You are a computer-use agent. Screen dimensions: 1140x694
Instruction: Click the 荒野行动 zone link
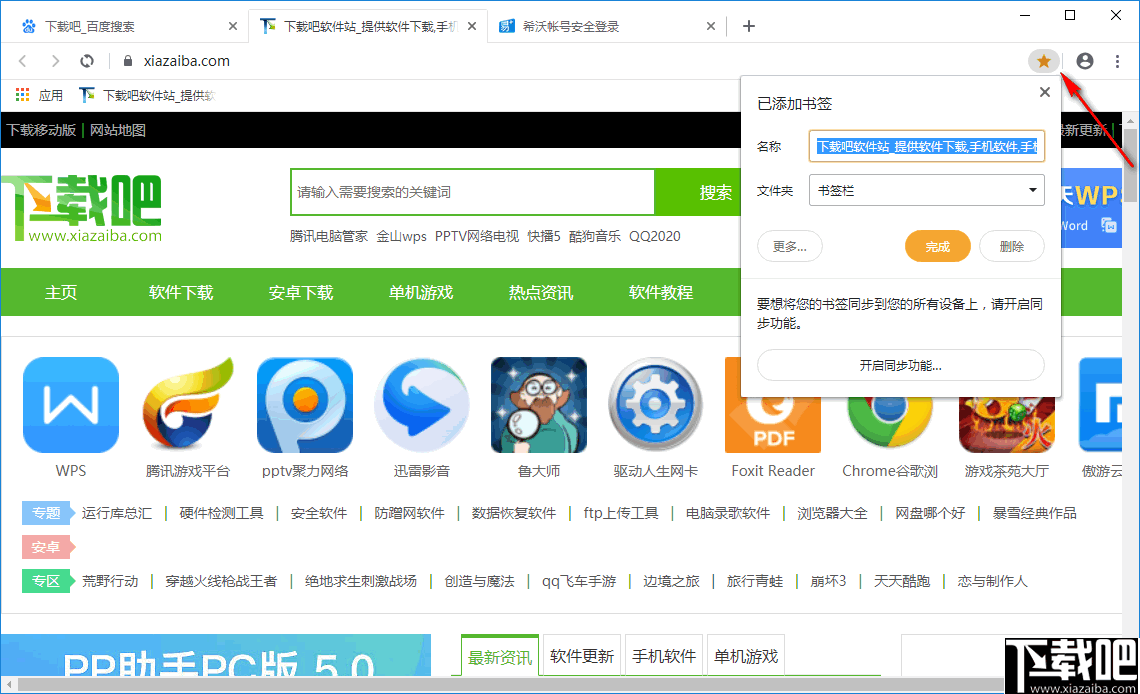(110, 581)
